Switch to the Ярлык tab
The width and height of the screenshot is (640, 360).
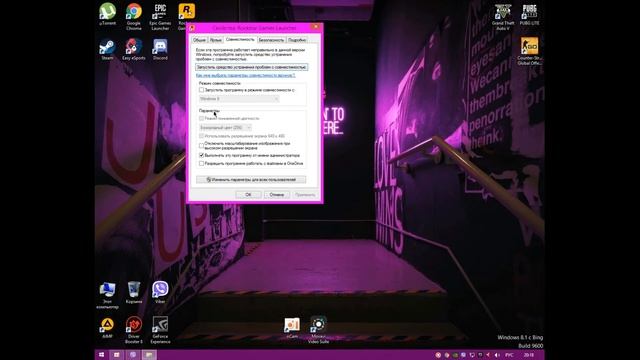tap(216, 40)
